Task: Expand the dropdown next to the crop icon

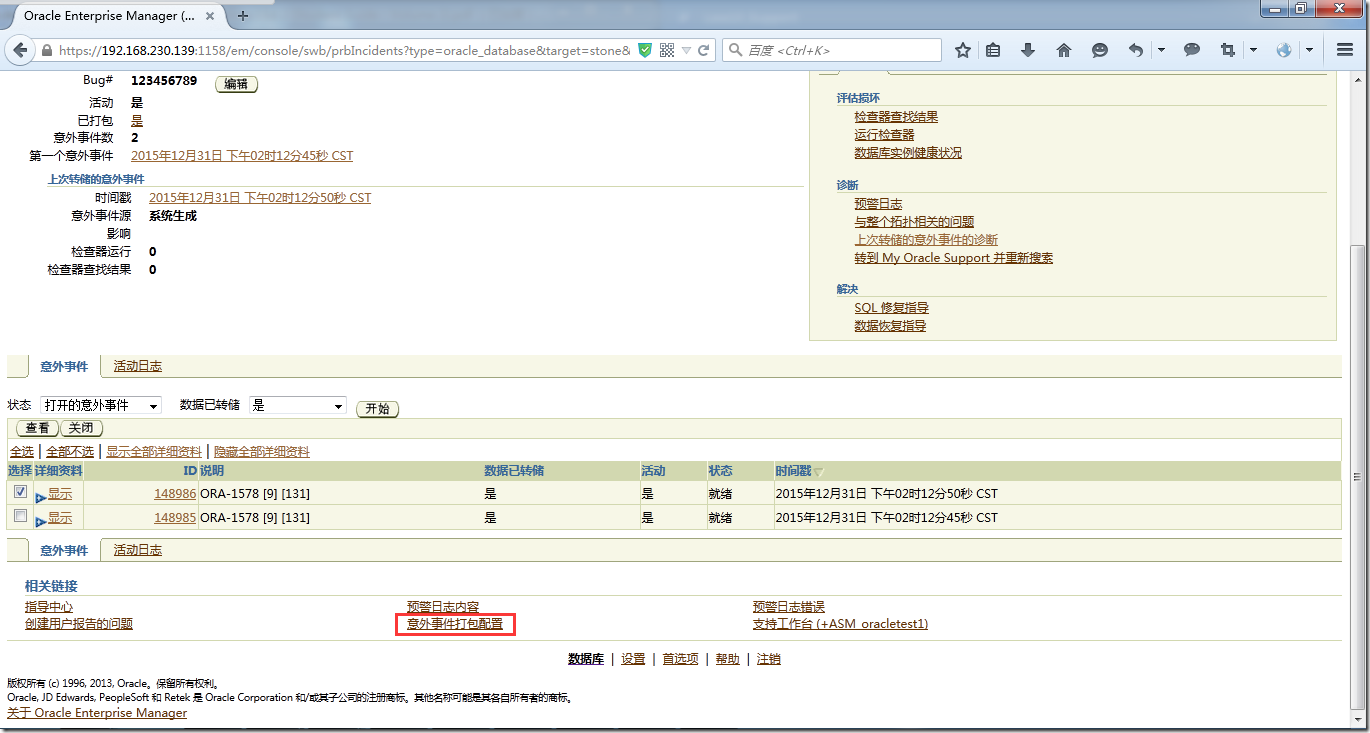Action: click(1253, 50)
